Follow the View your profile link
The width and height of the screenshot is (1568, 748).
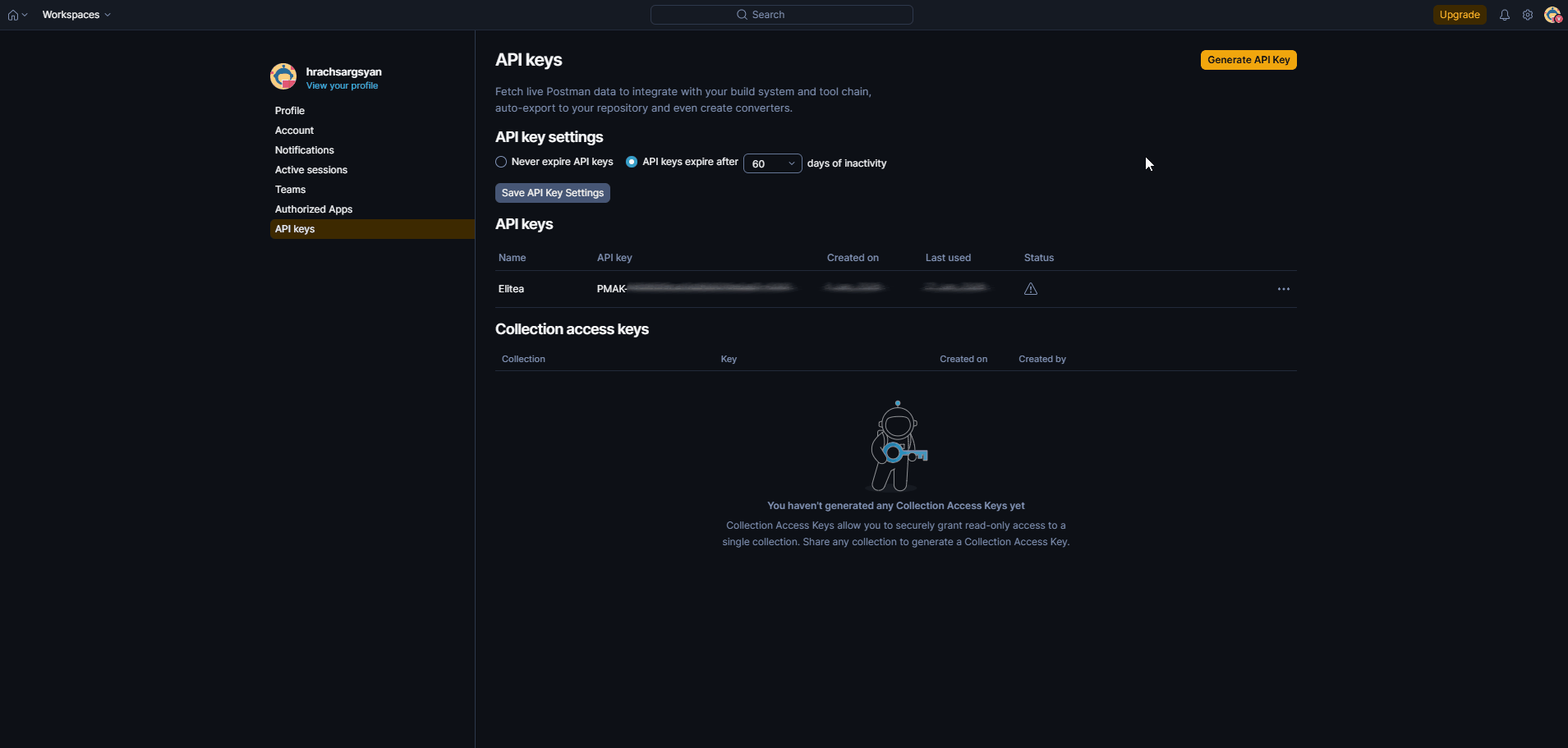[342, 86]
